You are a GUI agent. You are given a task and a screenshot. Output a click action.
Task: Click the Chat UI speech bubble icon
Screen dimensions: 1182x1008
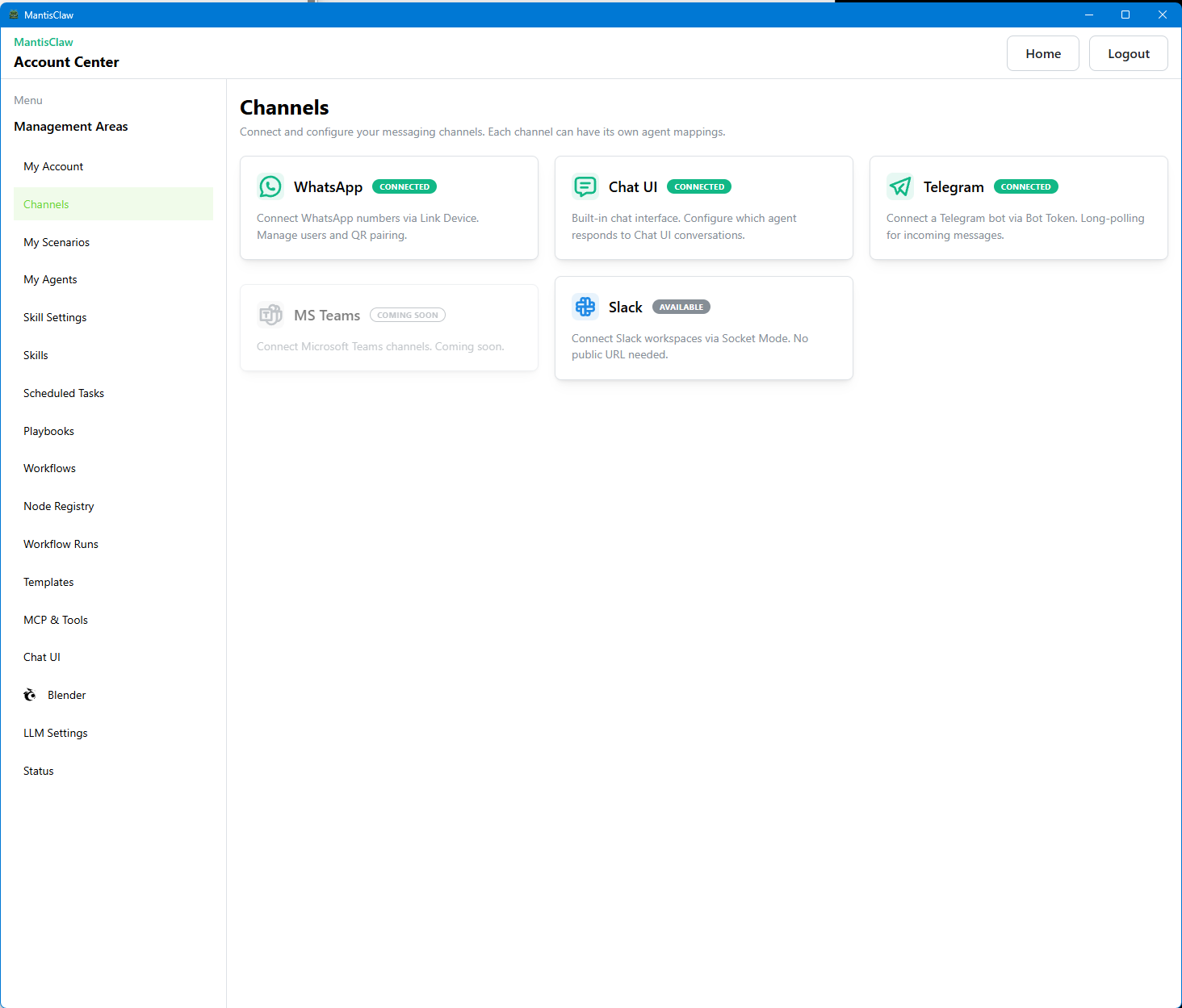click(585, 186)
